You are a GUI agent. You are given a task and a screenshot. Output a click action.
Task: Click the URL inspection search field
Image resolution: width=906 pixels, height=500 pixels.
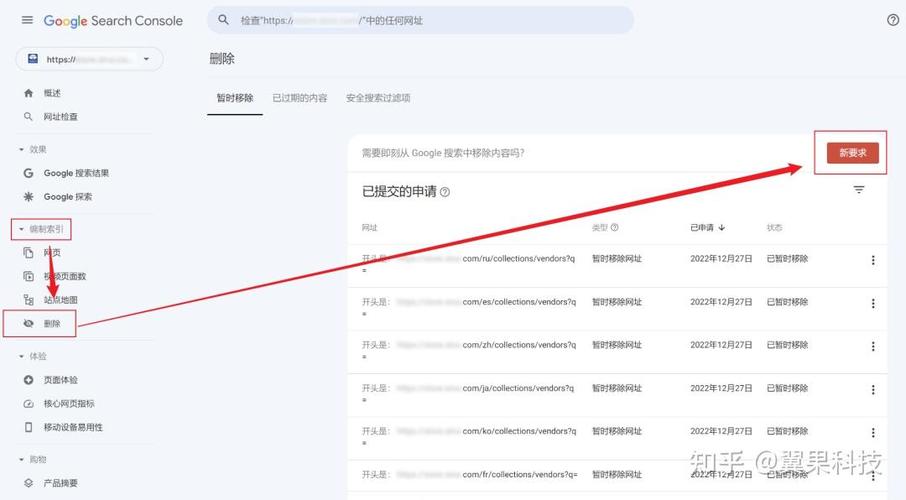coord(420,20)
